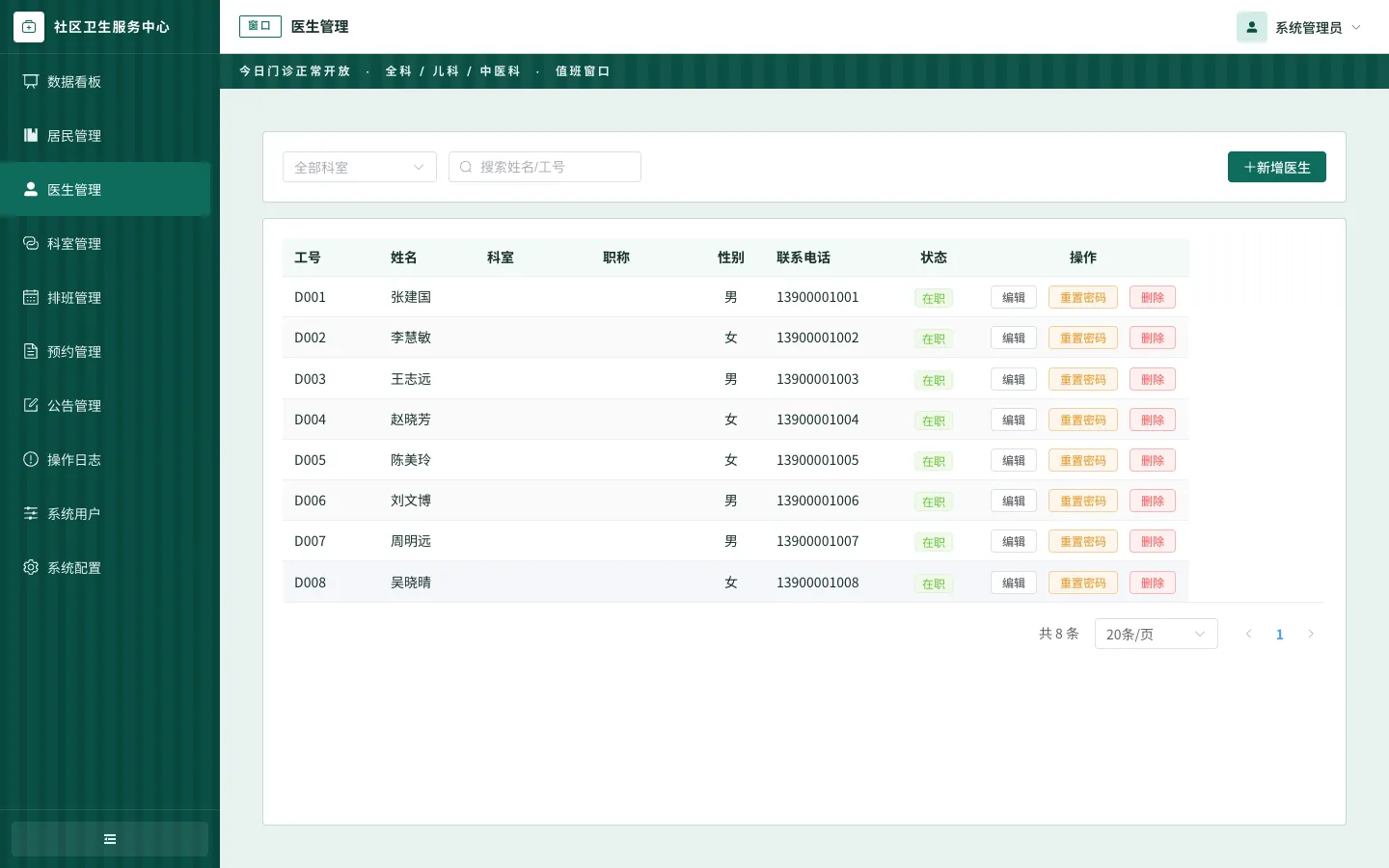The height and width of the screenshot is (868, 1389).
Task: Collapse the sidebar with the bottom toggle
Action: click(110, 839)
